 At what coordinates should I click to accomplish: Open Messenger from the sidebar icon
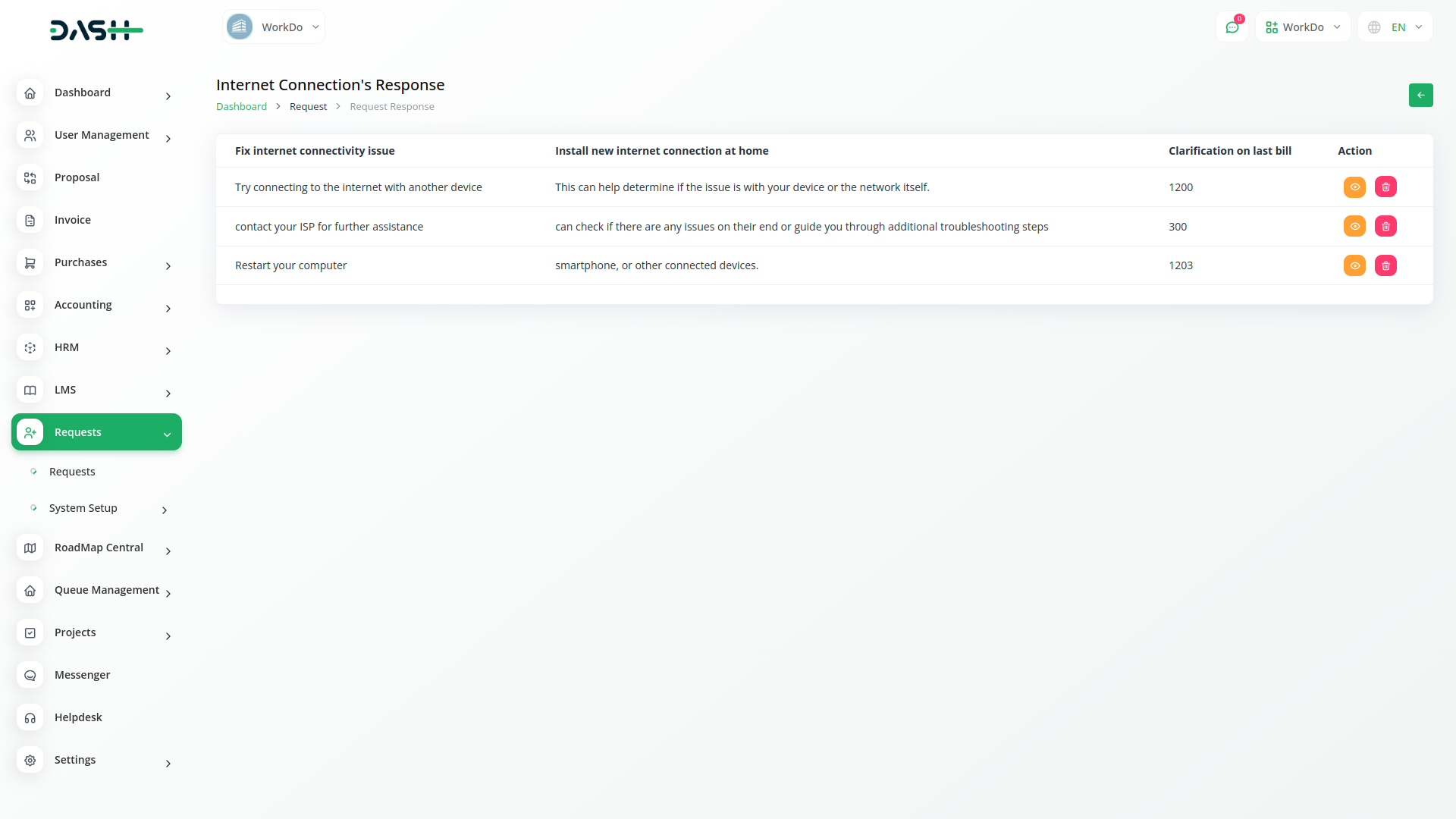[30, 676]
